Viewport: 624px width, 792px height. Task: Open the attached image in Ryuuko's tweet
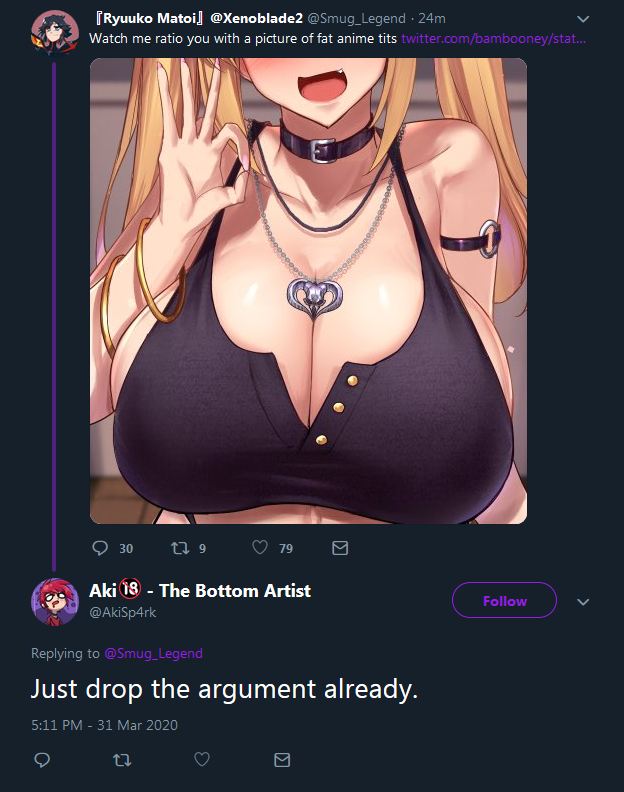tap(308, 291)
